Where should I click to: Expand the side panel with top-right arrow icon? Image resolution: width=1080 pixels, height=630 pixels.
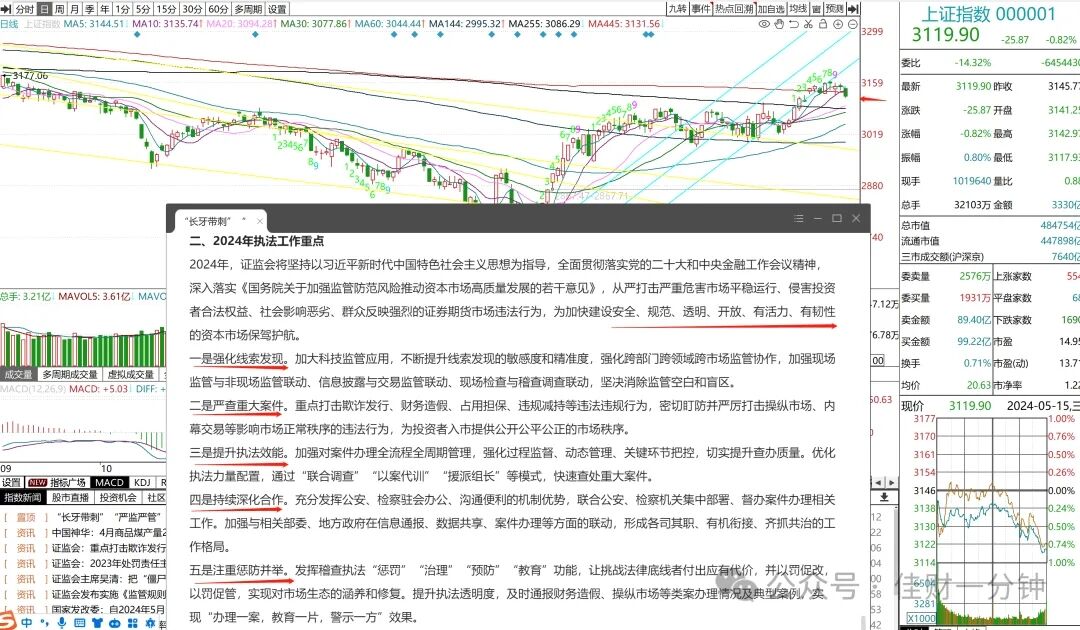pos(853,9)
